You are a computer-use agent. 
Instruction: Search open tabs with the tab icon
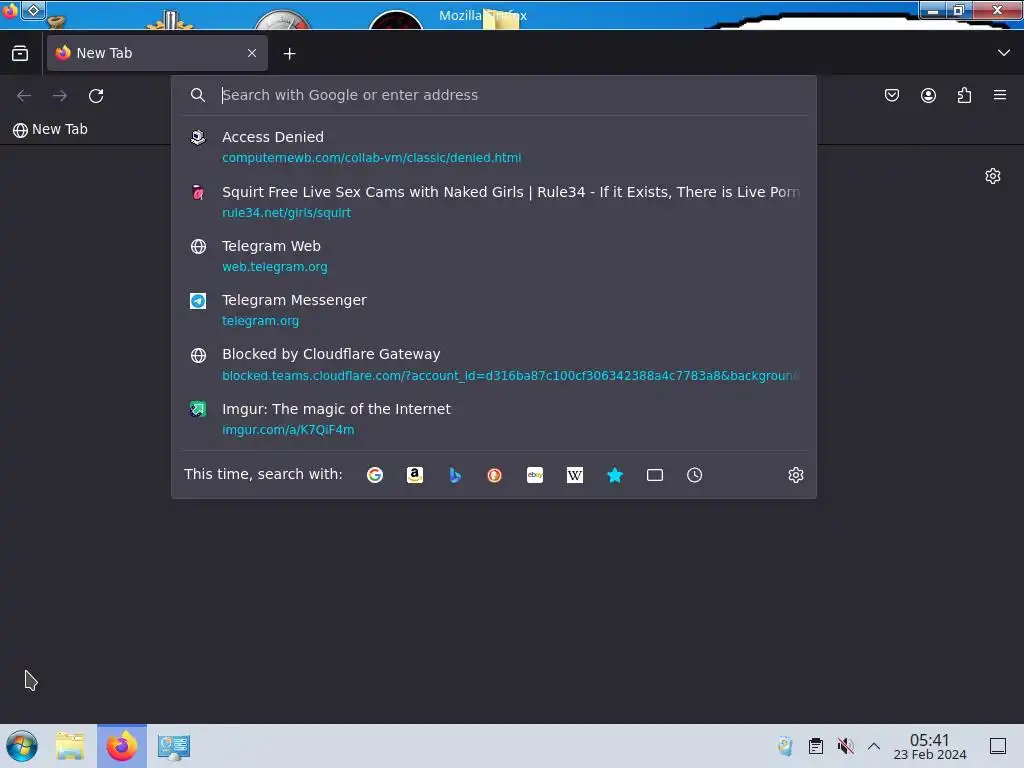click(x=655, y=475)
